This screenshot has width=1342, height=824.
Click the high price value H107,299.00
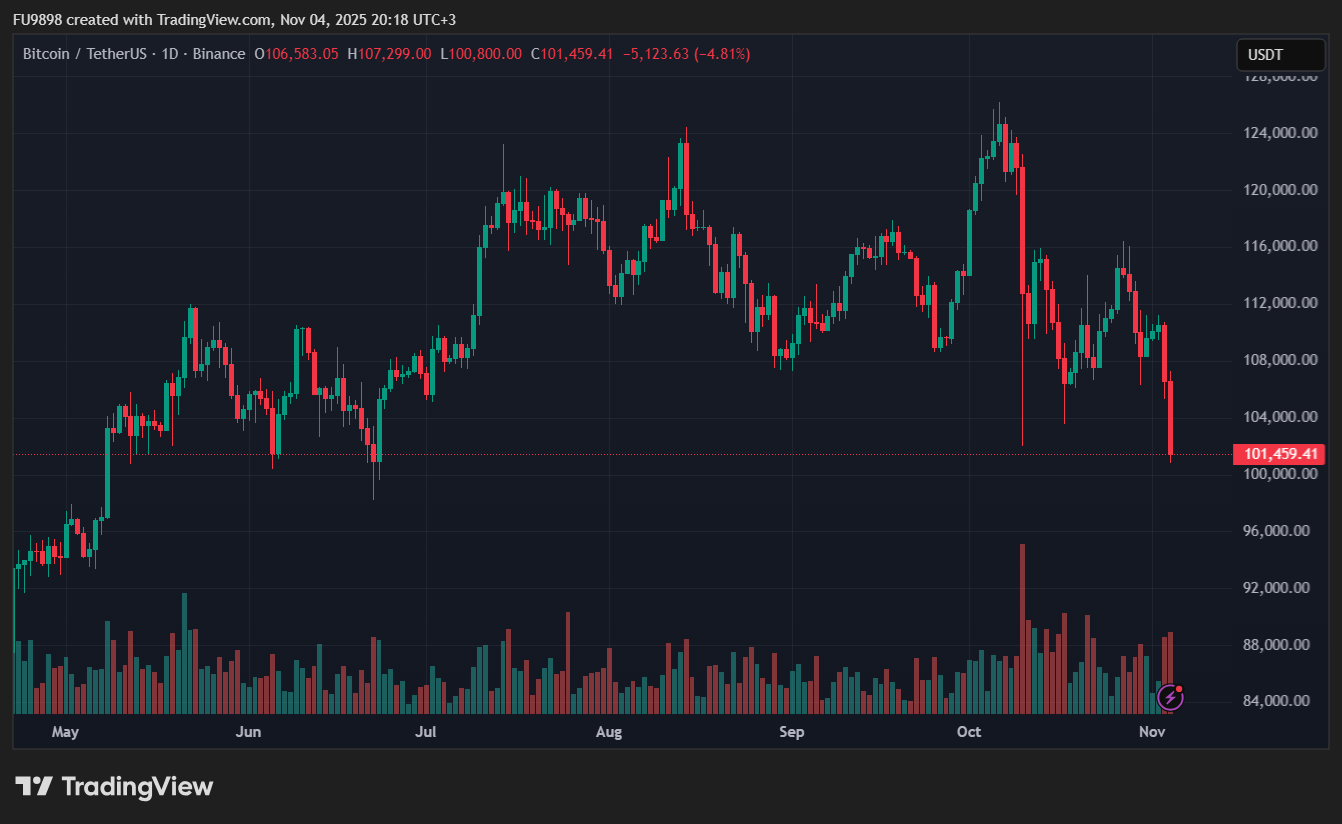[x=389, y=54]
